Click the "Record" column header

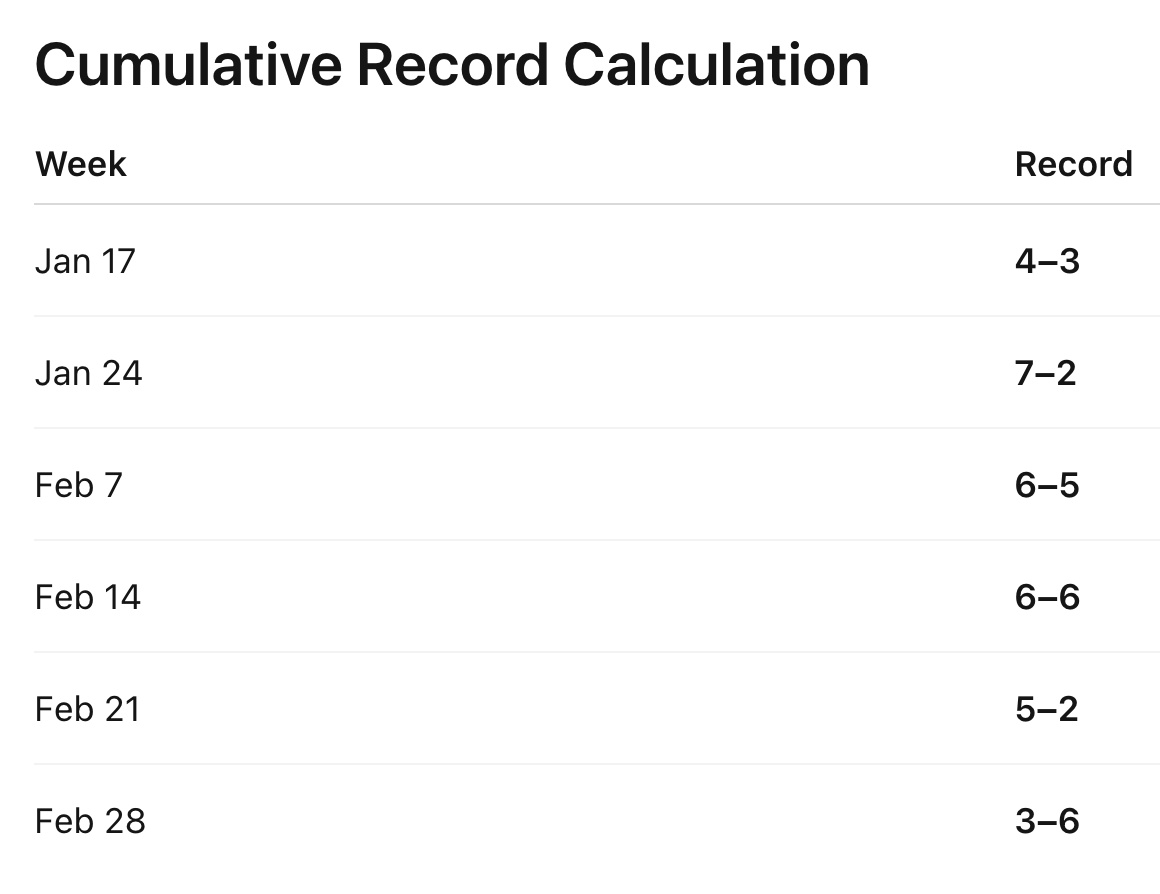1073,164
